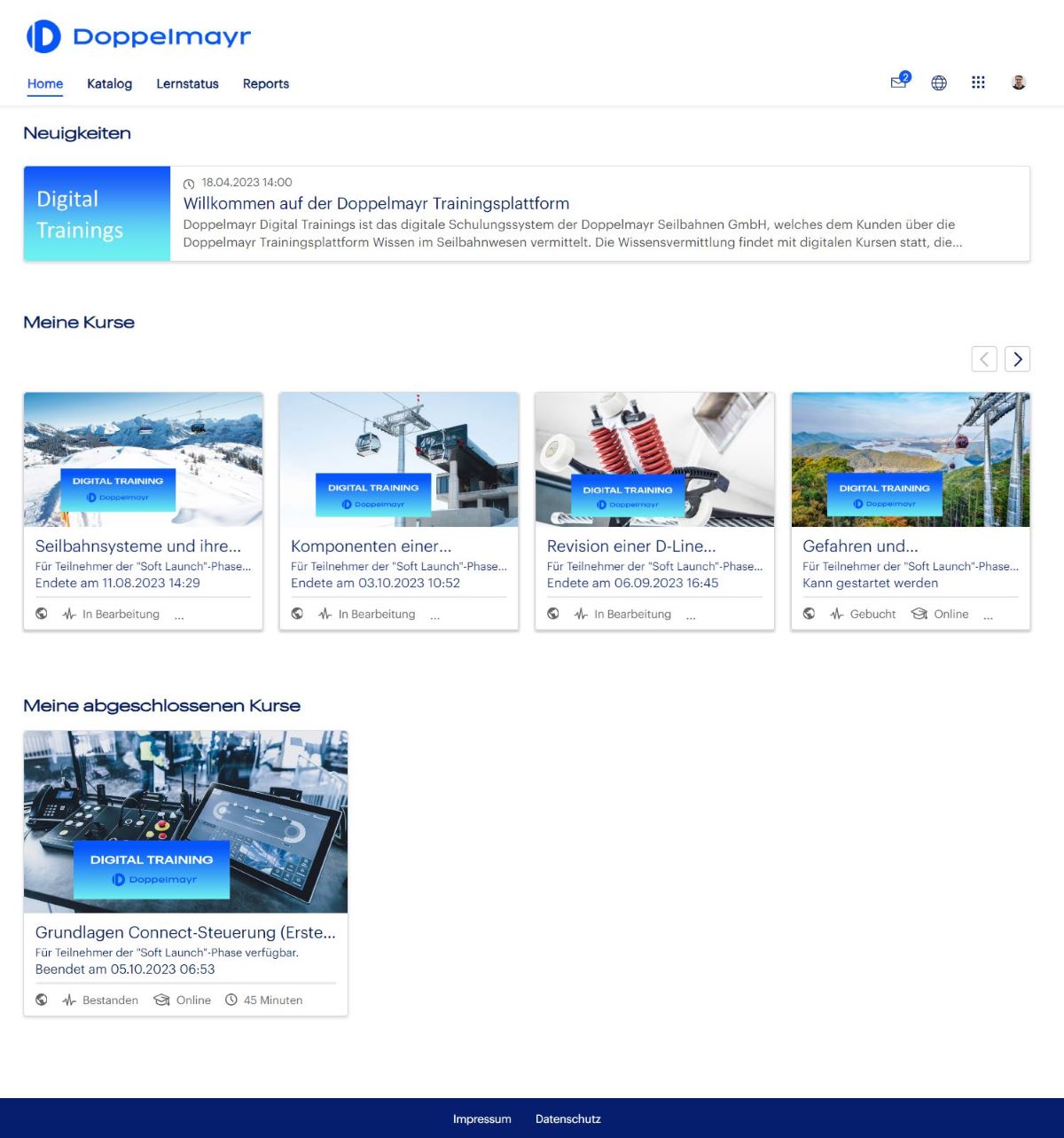Open the apps grid menu icon
1064x1138 pixels.
tap(978, 82)
